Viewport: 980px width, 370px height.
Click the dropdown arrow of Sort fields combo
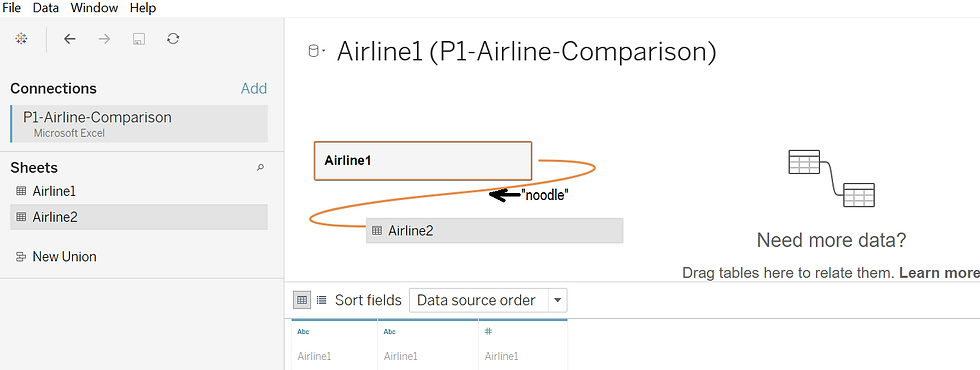pyautogui.click(x=558, y=301)
